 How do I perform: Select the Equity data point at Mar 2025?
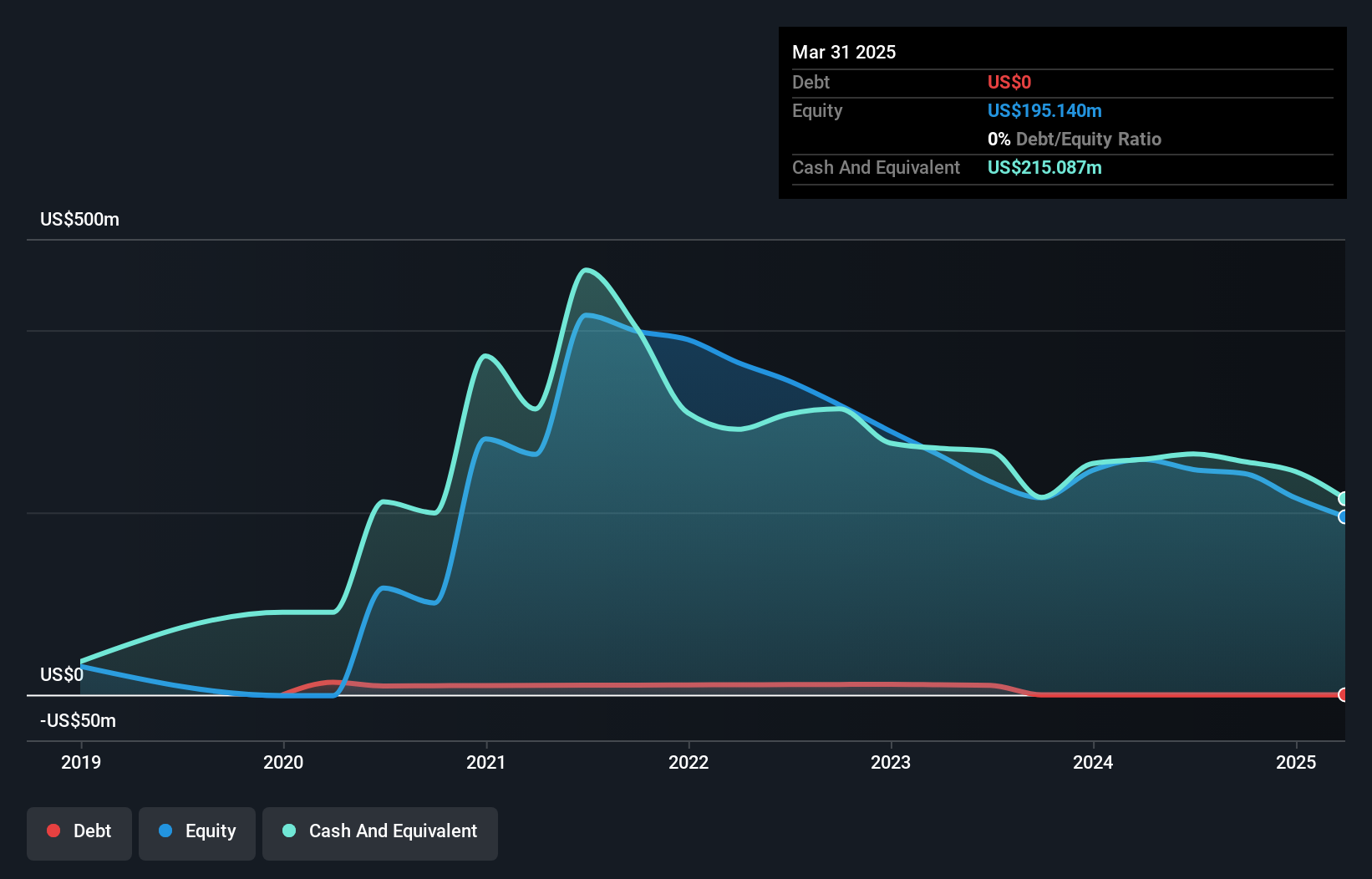coord(1344,517)
